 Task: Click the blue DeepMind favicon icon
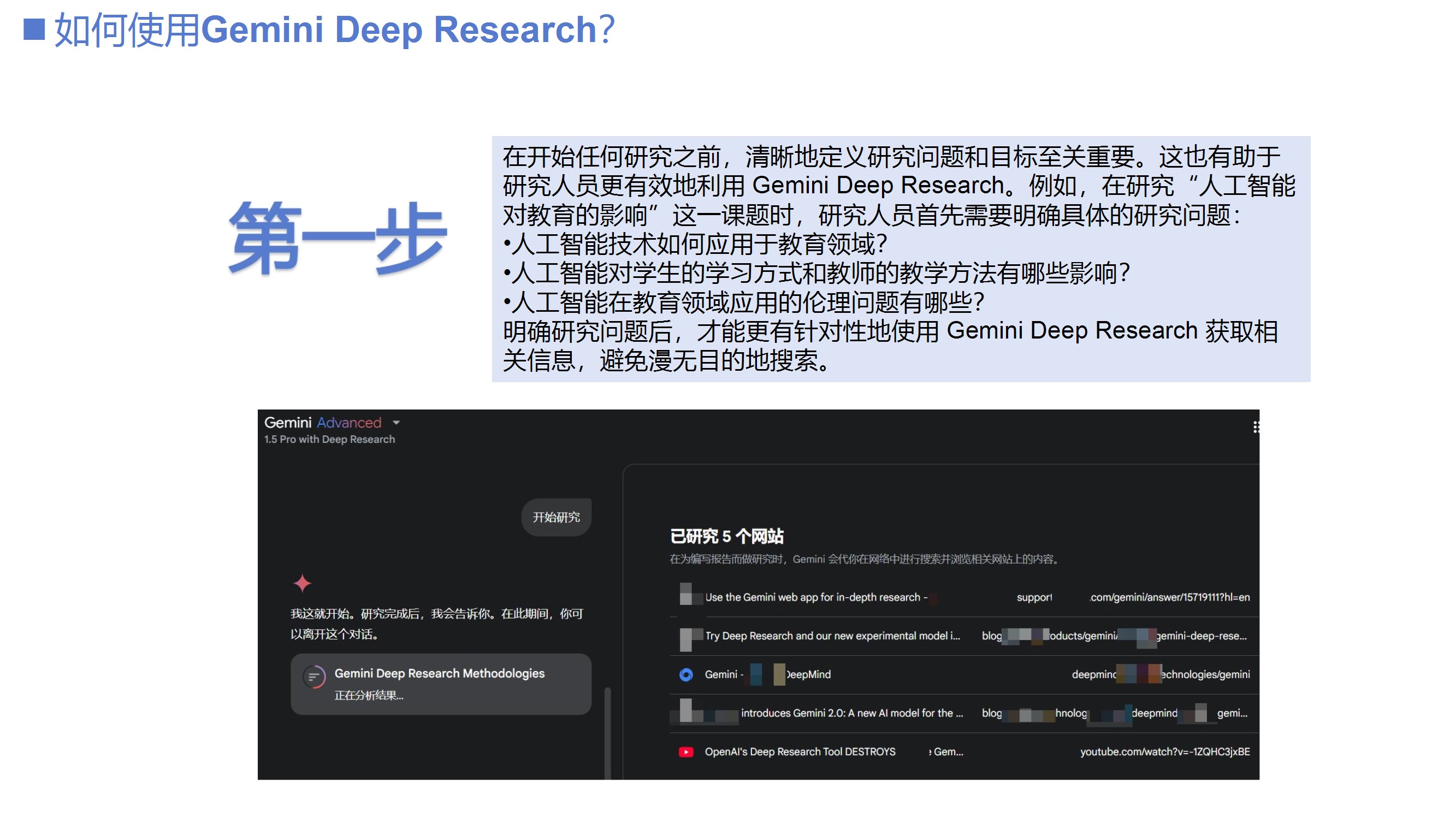[x=685, y=674]
